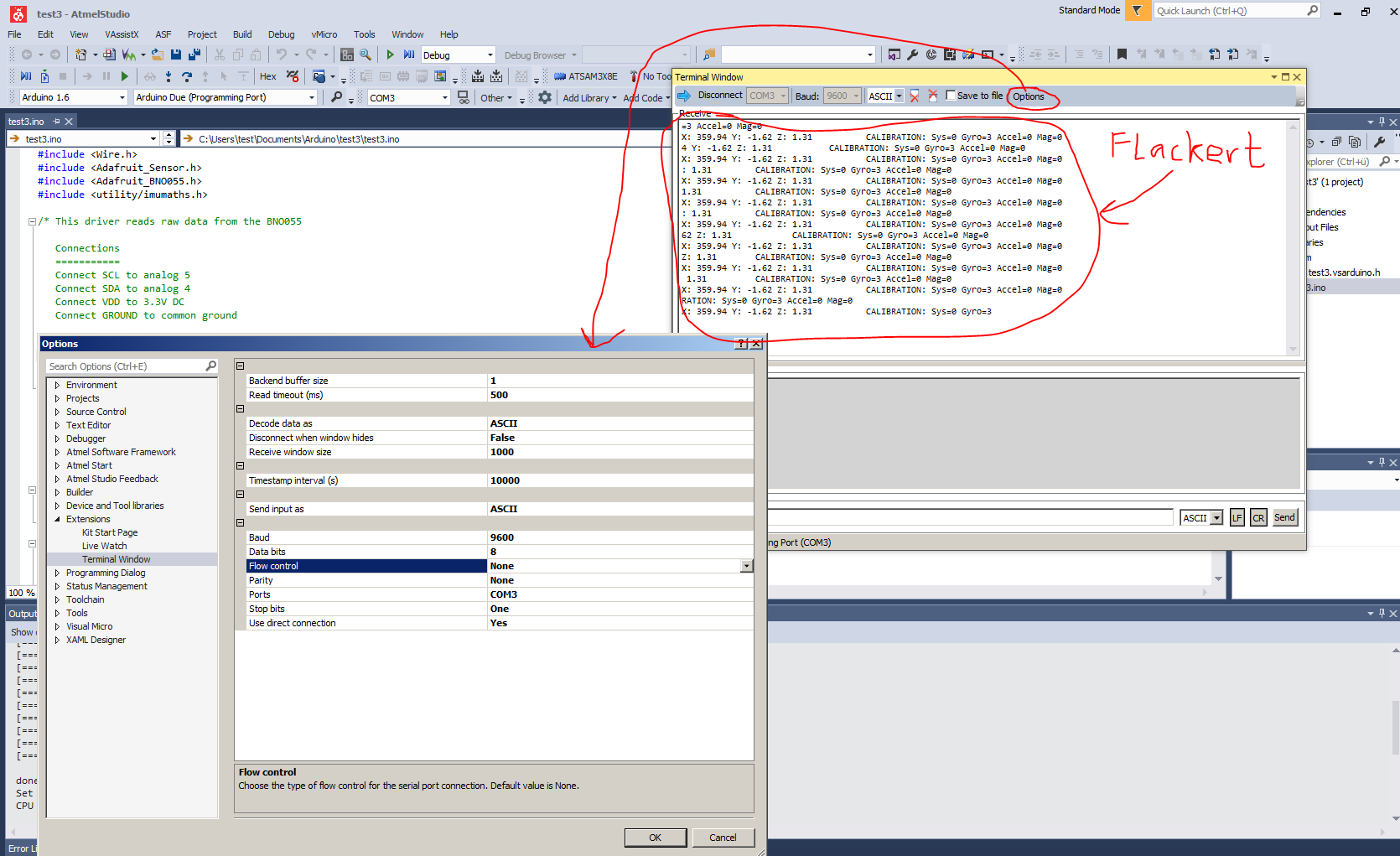Collapse the first property group in Options
This screenshot has width=1400, height=856.
240,366
